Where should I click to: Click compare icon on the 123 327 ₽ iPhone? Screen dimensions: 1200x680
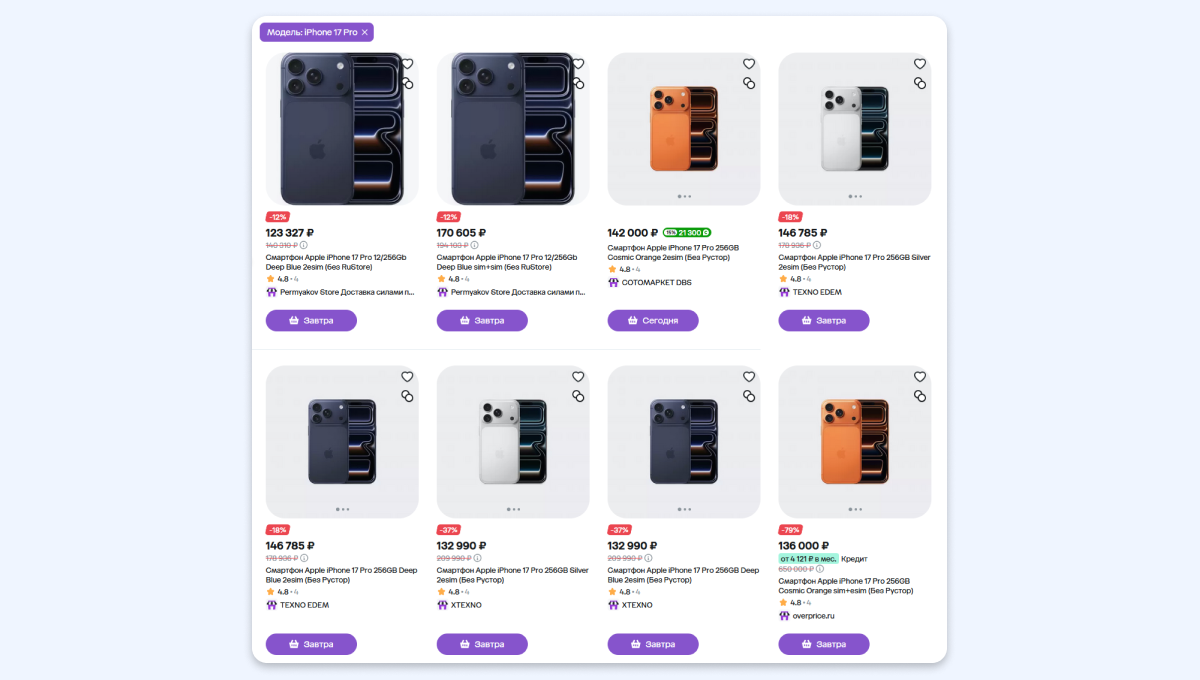(407, 83)
